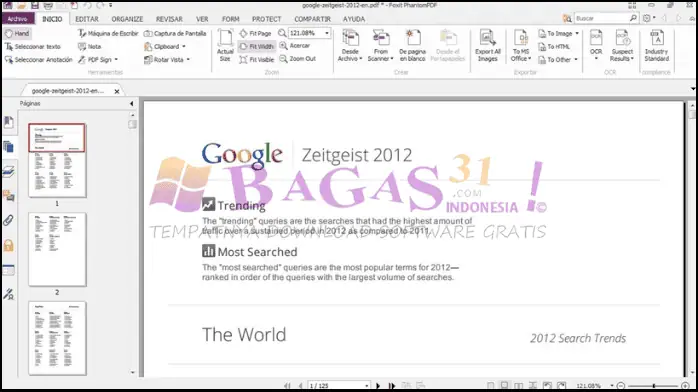The width and height of the screenshot is (698, 392).
Task: Click the zoom slider in status bar
Action: [x=653, y=386]
